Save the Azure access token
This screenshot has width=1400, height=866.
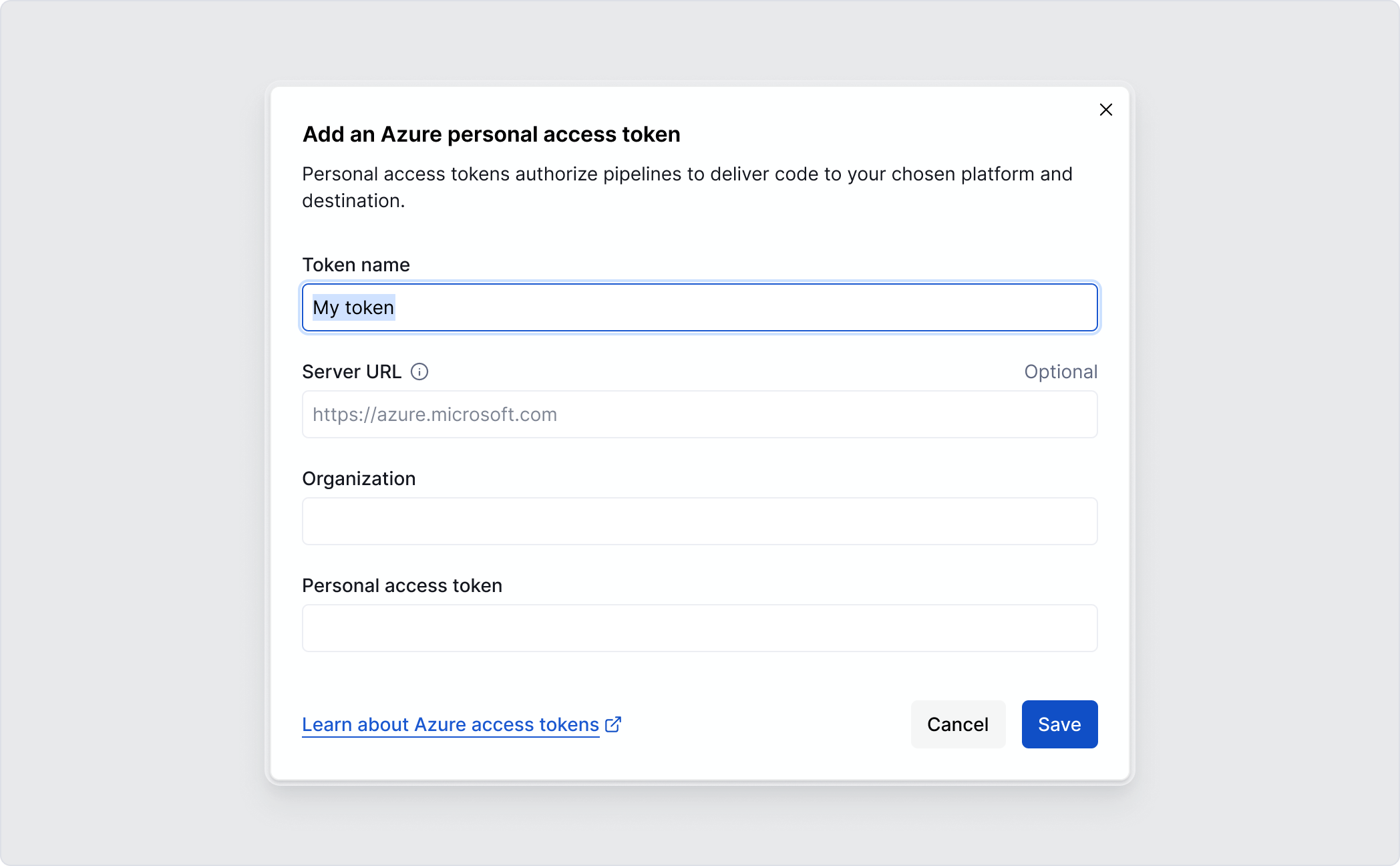coord(1059,724)
